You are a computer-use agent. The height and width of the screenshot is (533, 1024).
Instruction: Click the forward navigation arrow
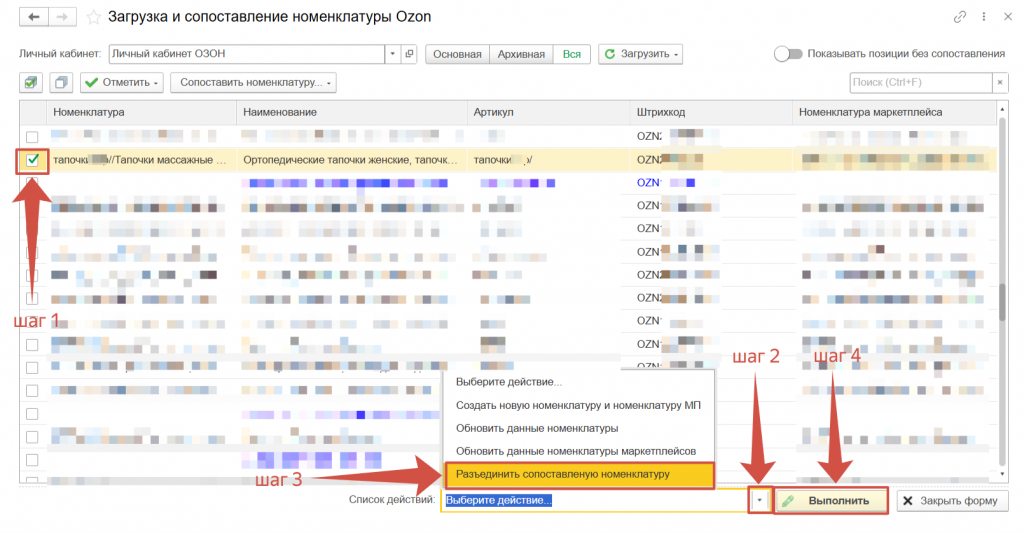(63, 17)
